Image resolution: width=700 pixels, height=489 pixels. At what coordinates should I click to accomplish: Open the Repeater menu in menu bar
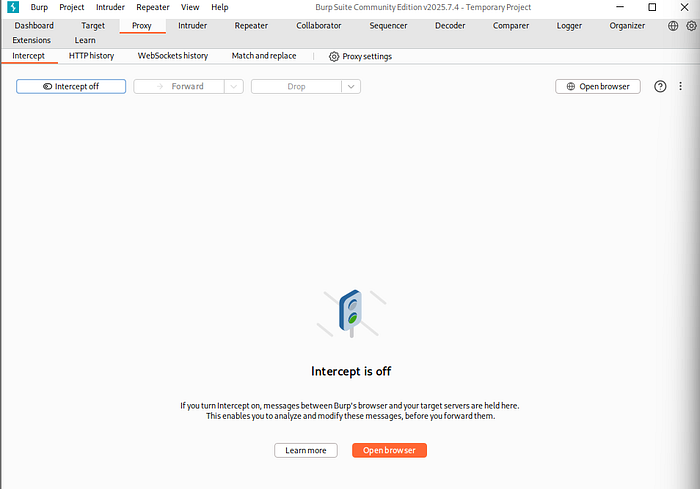coord(153,7)
